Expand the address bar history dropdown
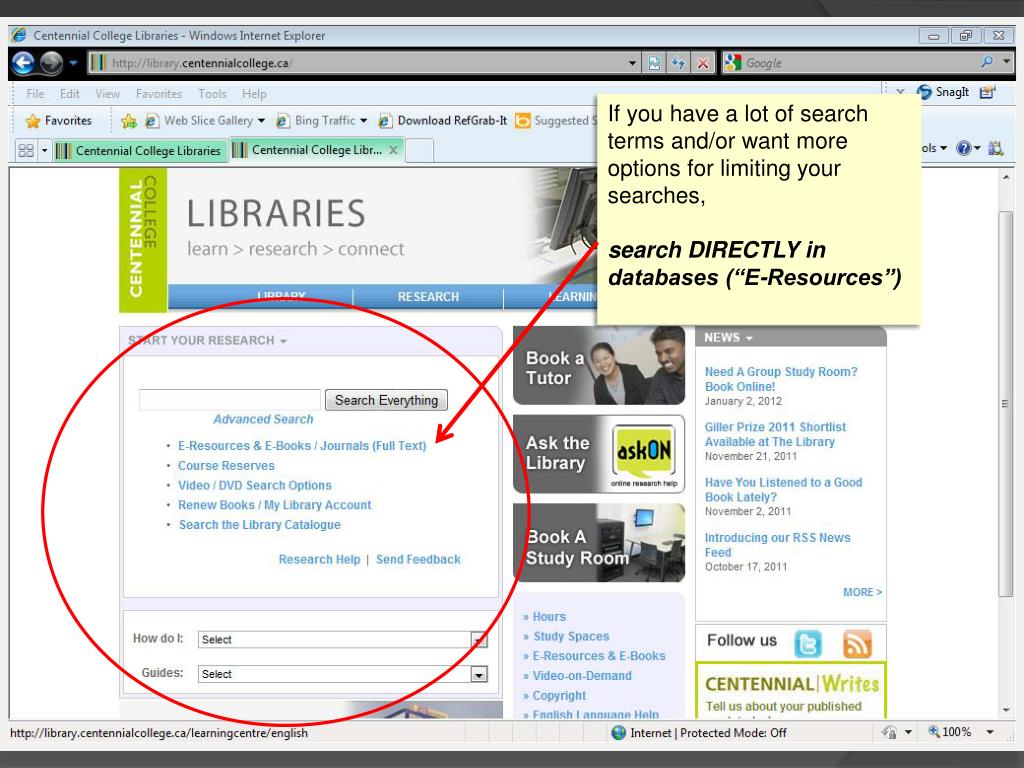The height and width of the screenshot is (768, 1024). coord(632,63)
